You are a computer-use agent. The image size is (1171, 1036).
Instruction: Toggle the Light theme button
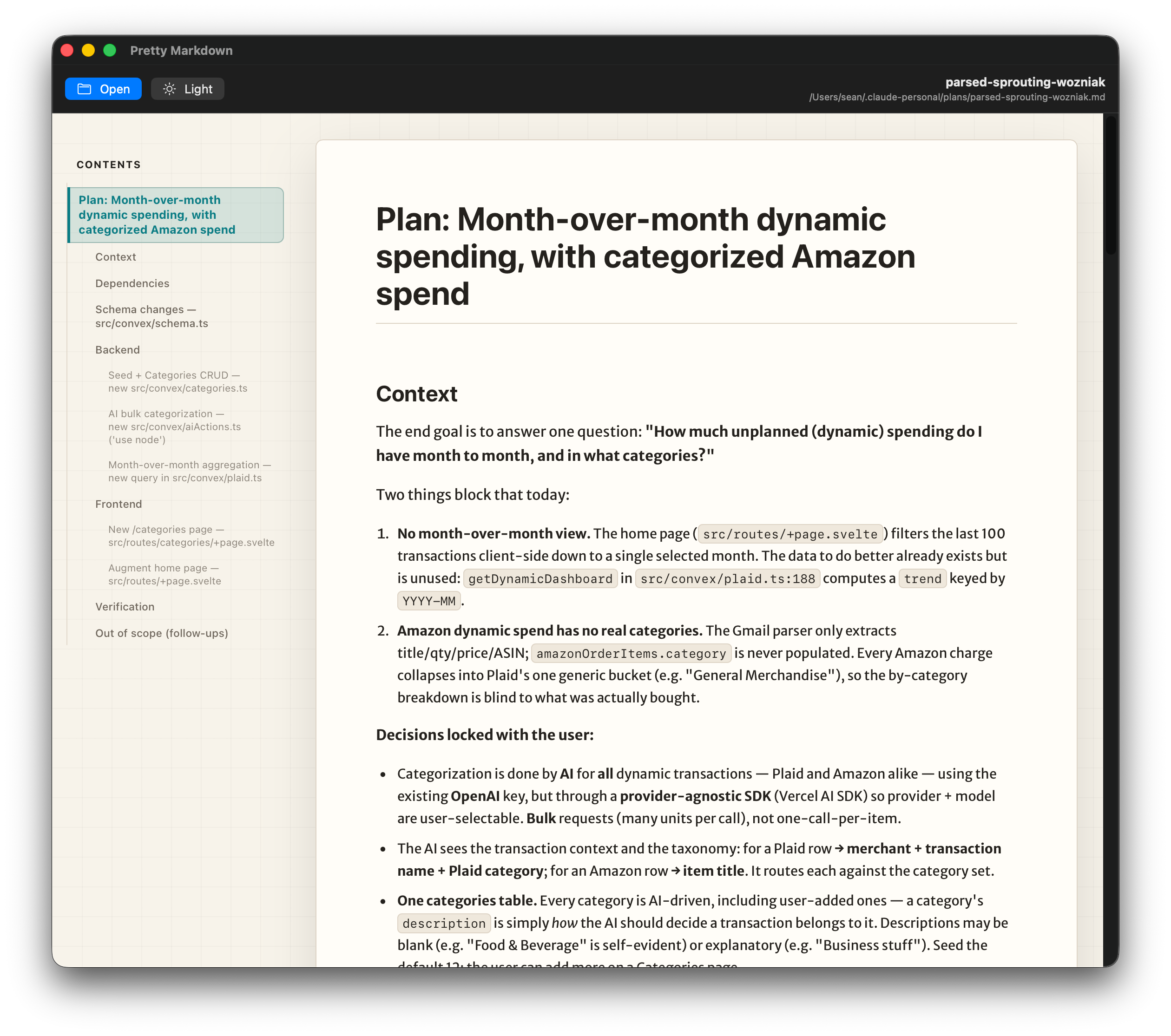(187, 89)
